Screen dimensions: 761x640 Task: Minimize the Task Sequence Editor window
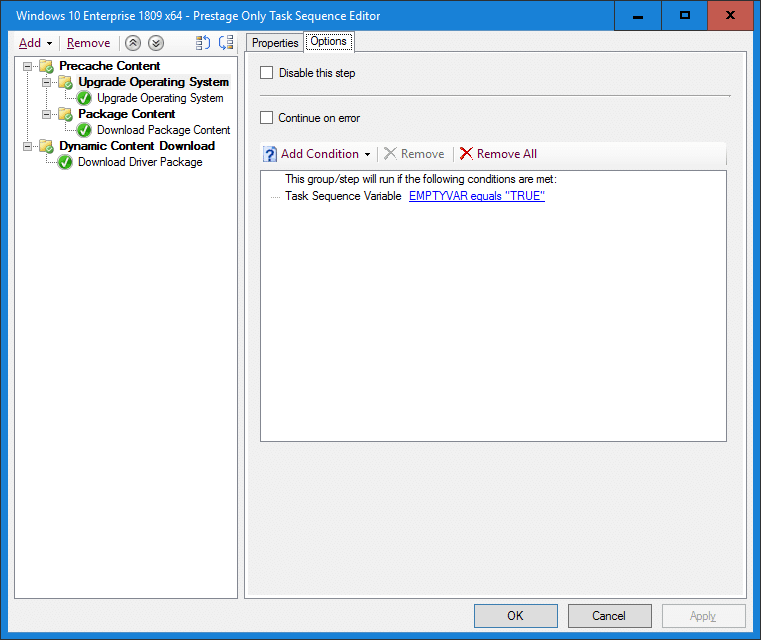(x=638, y=16)
